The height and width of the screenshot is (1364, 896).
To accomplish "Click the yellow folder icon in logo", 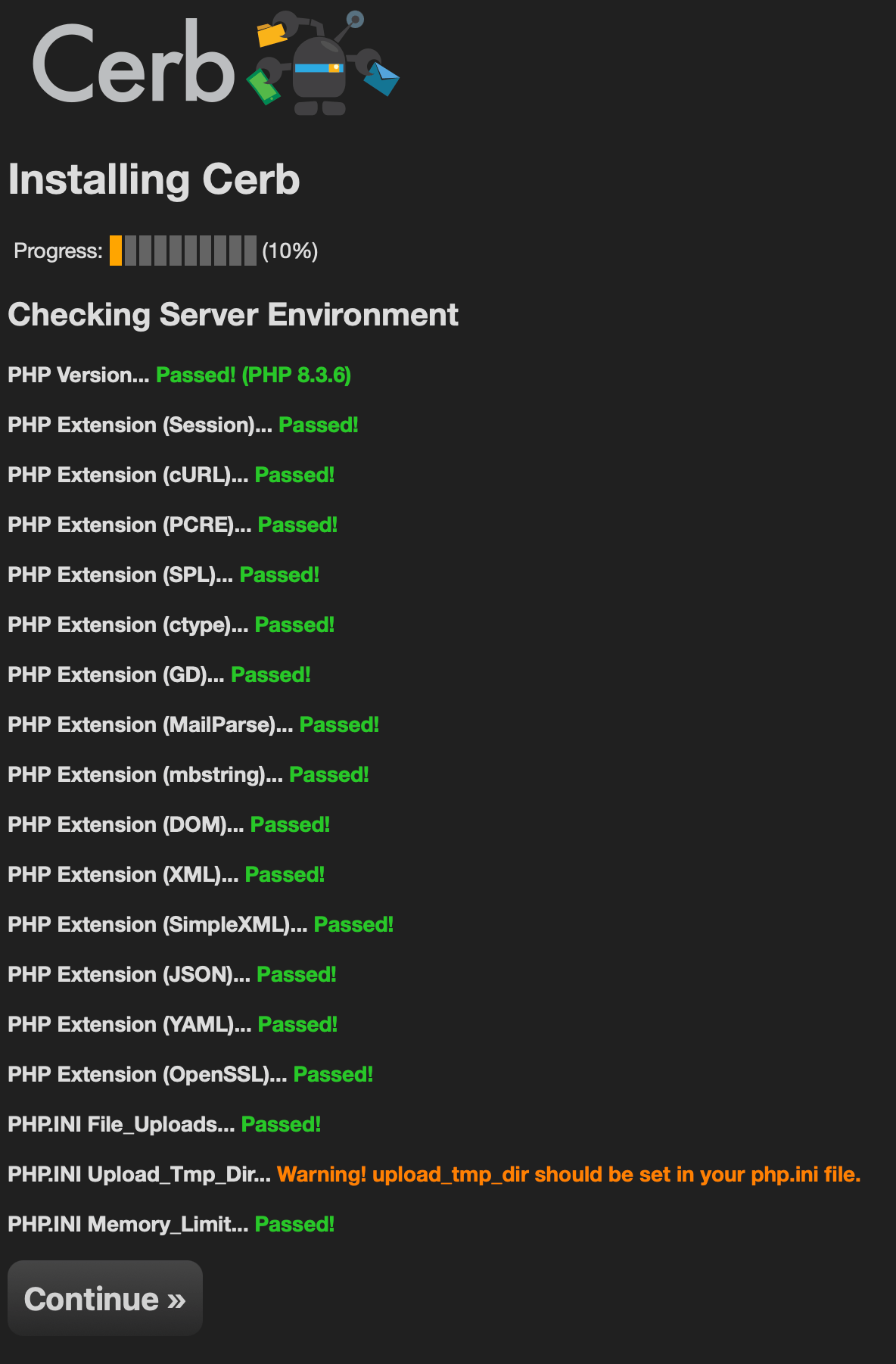I will tap(271, 35).
